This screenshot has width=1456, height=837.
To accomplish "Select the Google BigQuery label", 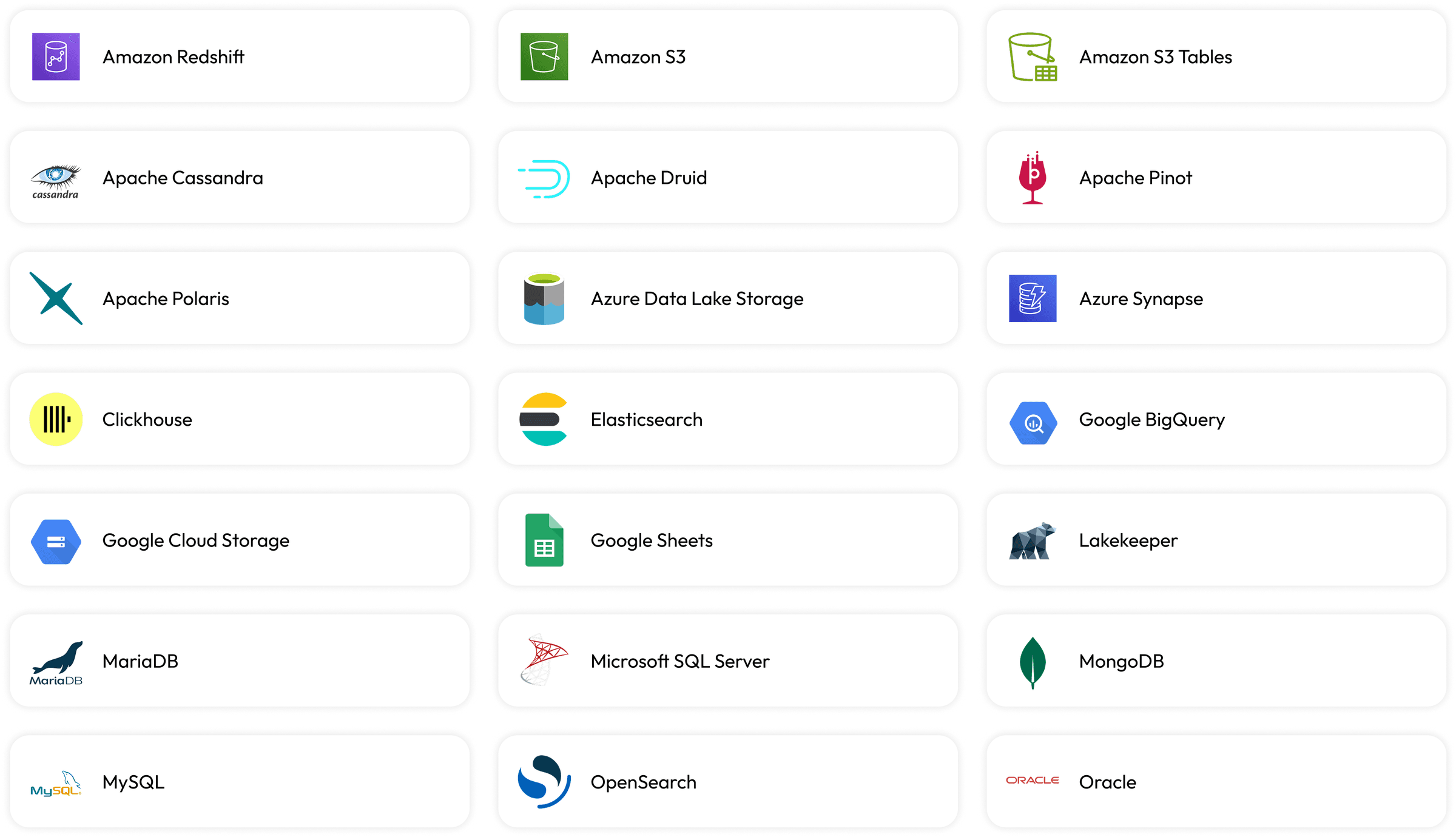I will pyautogui.click(x=1152, y=419).
